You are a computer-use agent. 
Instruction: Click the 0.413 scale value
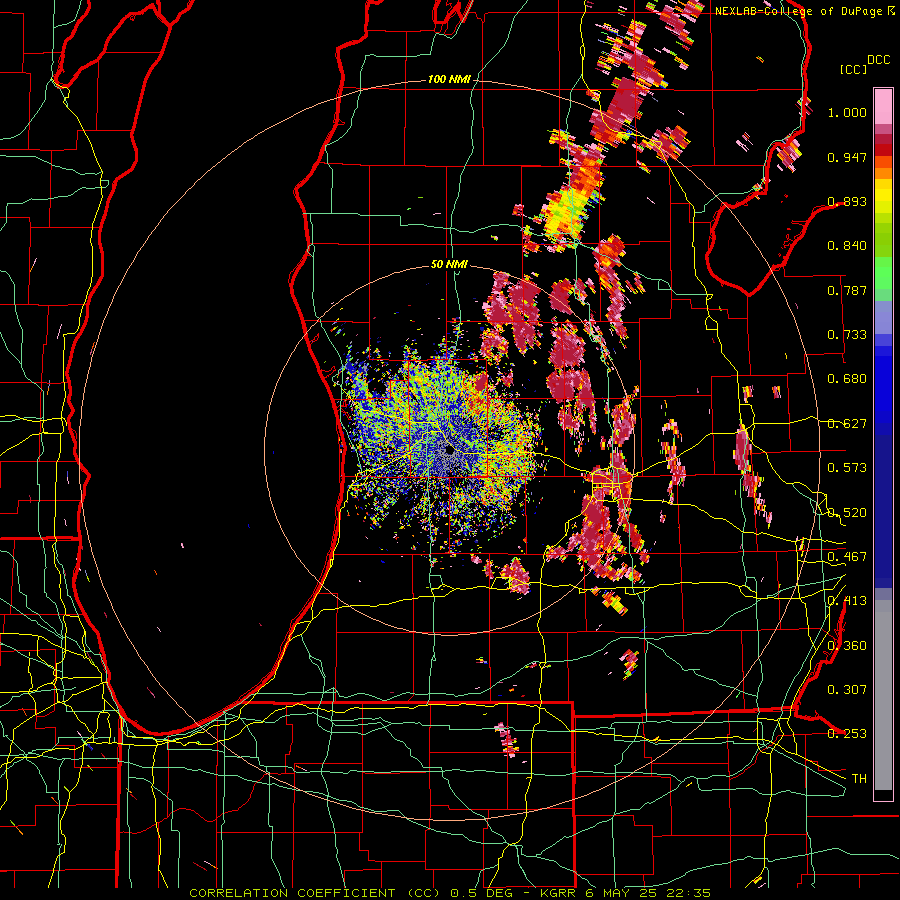[847, 601]
